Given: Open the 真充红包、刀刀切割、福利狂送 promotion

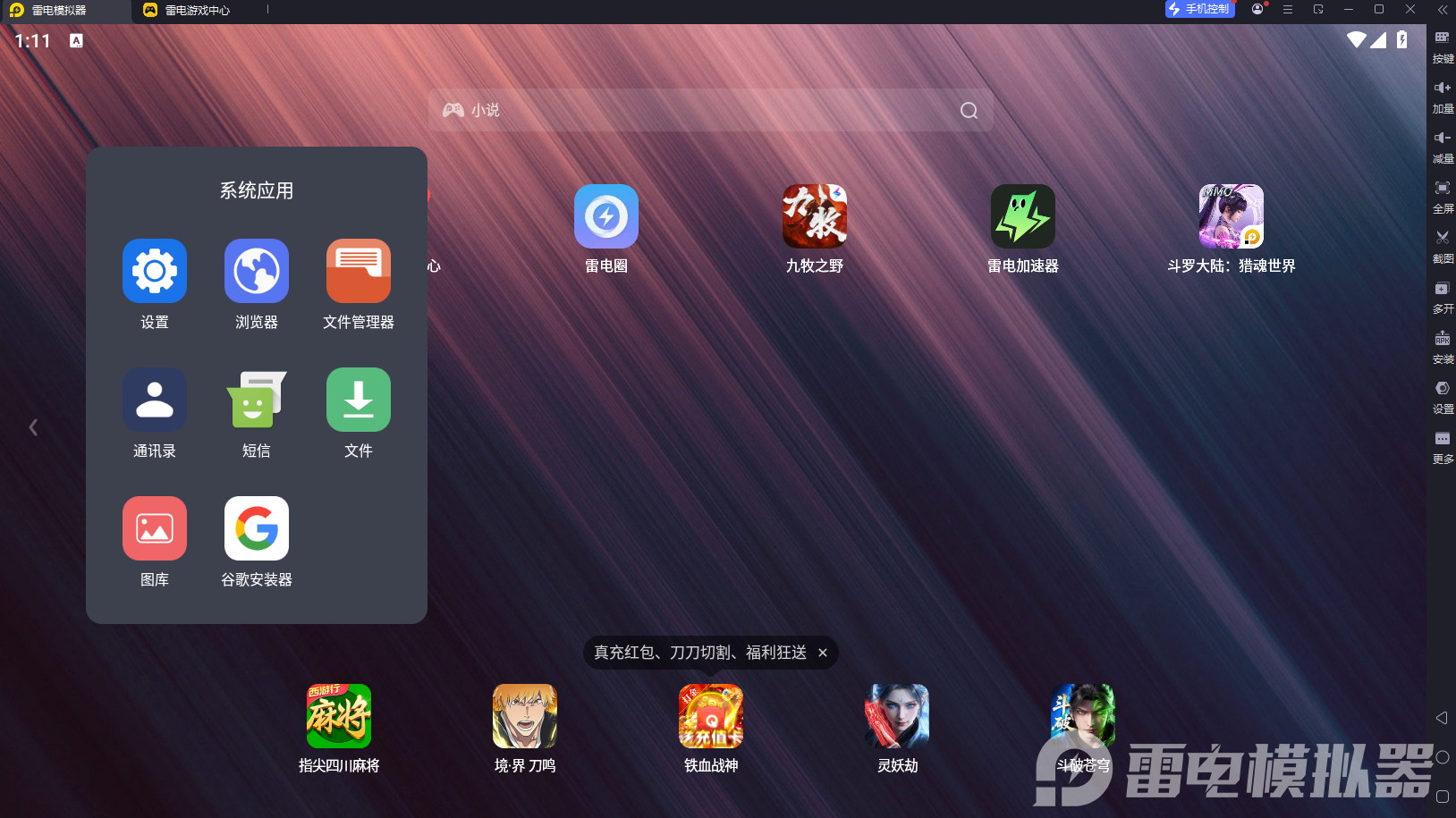Looking at the screenshot, I should coord(700,653).
